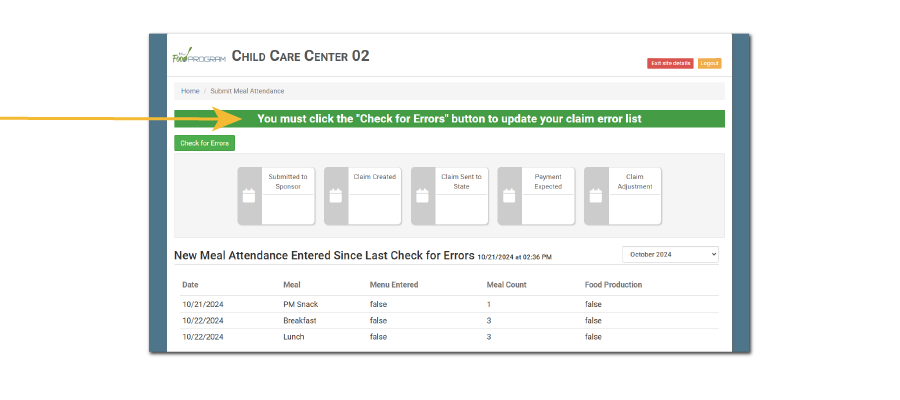
Task: Open meal count 1 for PM Snack
Action: pos(489,304)
